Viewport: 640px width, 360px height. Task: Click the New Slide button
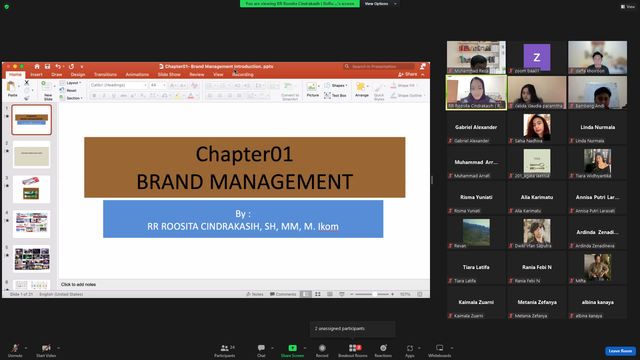tap(47, 91)
